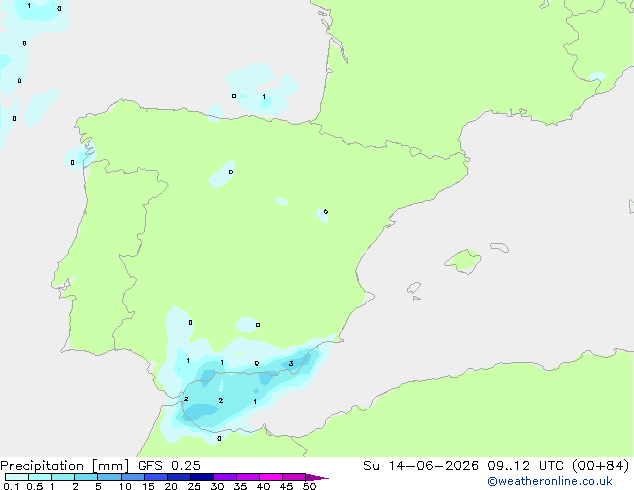Pick the legend swatch between 0.5 and 1
The image size is (634, 490).
point(40,477)
